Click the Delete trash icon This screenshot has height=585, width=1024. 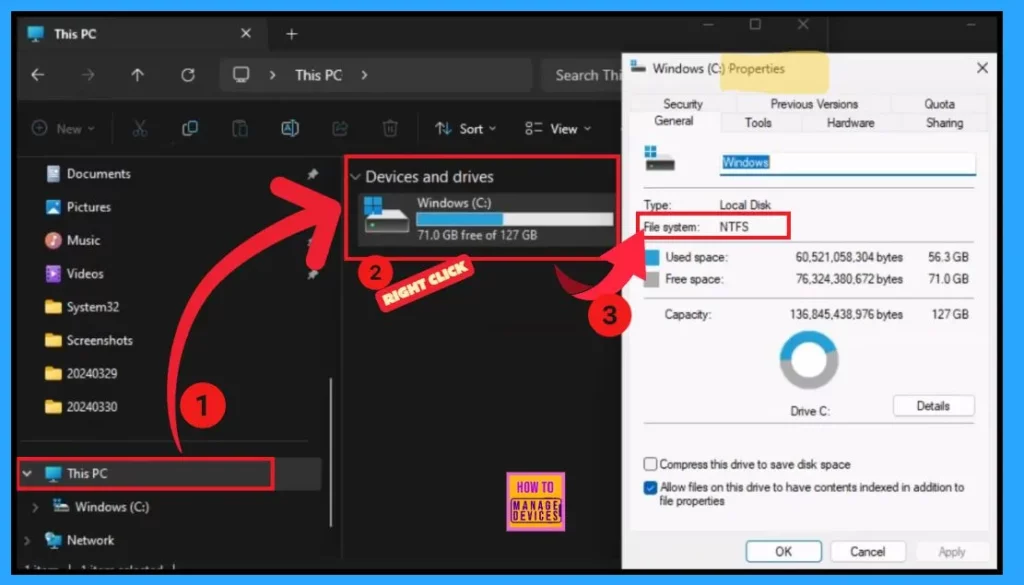point(390,129)
